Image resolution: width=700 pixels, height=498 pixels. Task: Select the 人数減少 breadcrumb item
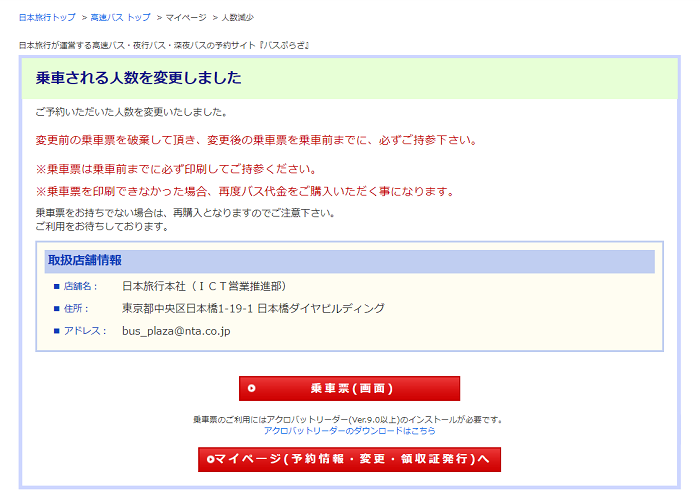point(238,18)
